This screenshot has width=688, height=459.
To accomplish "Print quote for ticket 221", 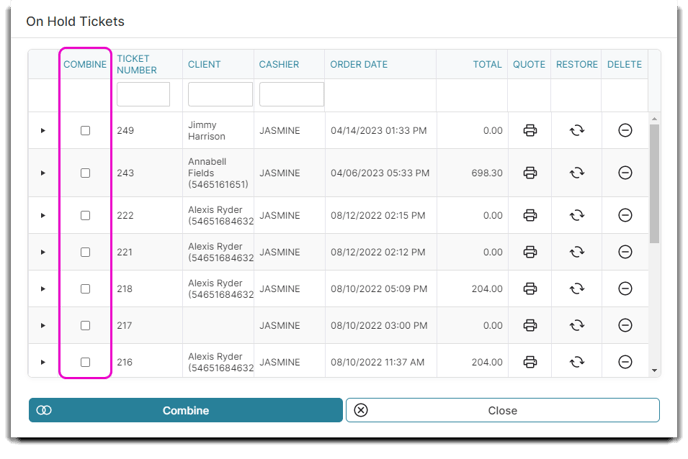I will tap(530, 252).
